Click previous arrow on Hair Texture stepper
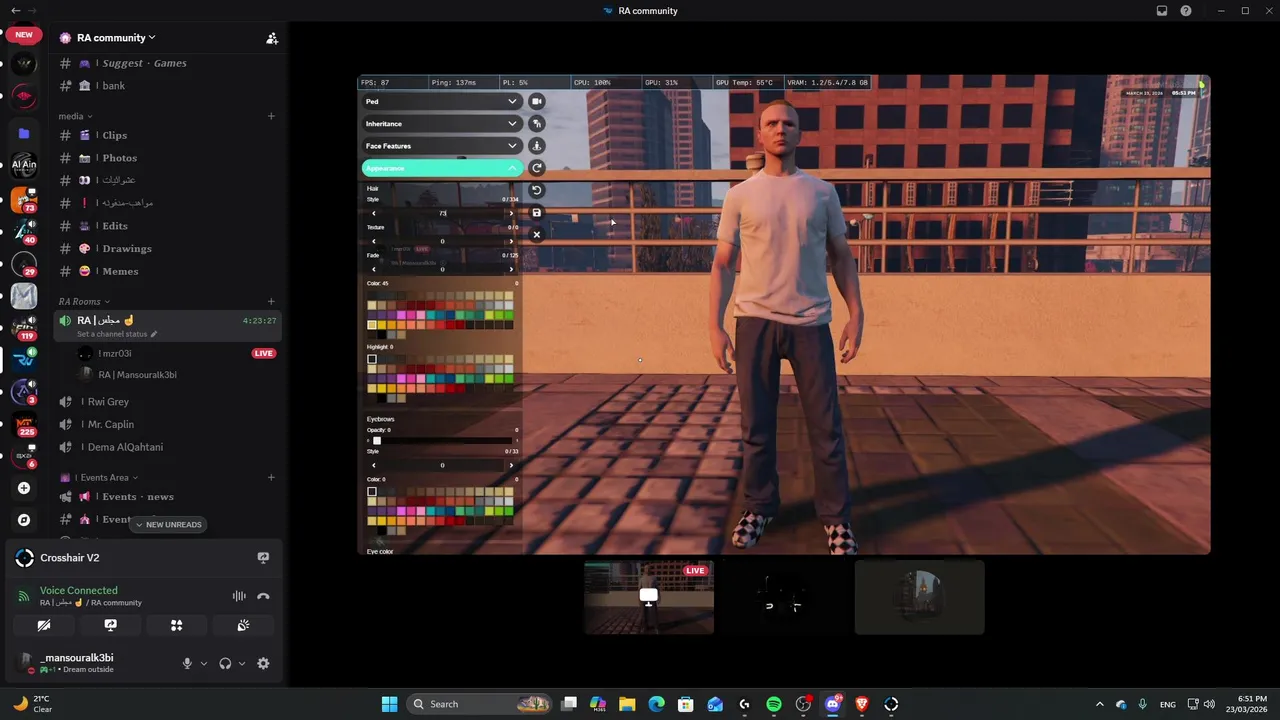1280x720 pixels. [374, 241]
